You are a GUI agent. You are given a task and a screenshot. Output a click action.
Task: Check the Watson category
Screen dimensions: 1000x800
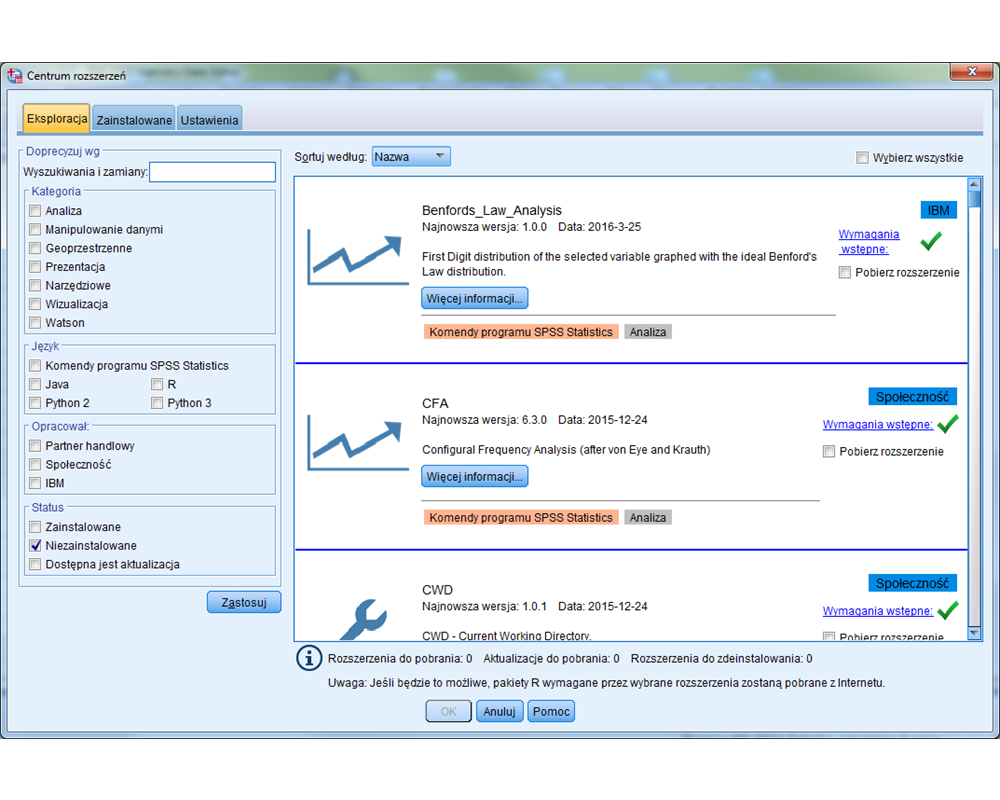35,322
